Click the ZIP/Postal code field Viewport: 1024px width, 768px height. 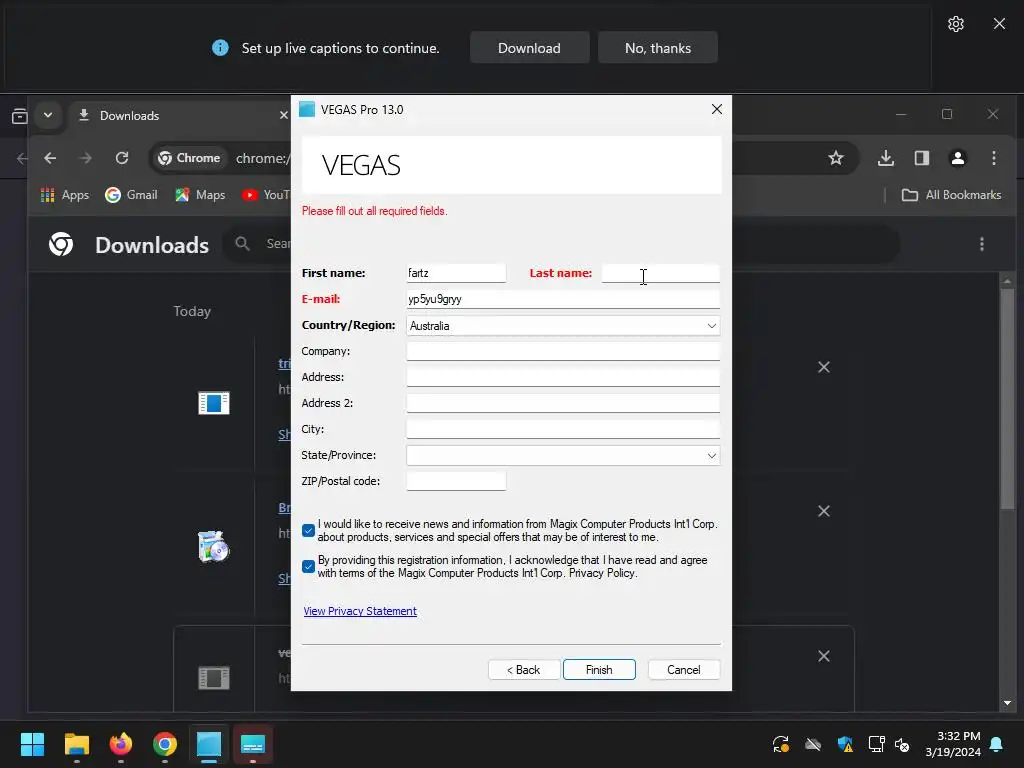pos(456,481)
